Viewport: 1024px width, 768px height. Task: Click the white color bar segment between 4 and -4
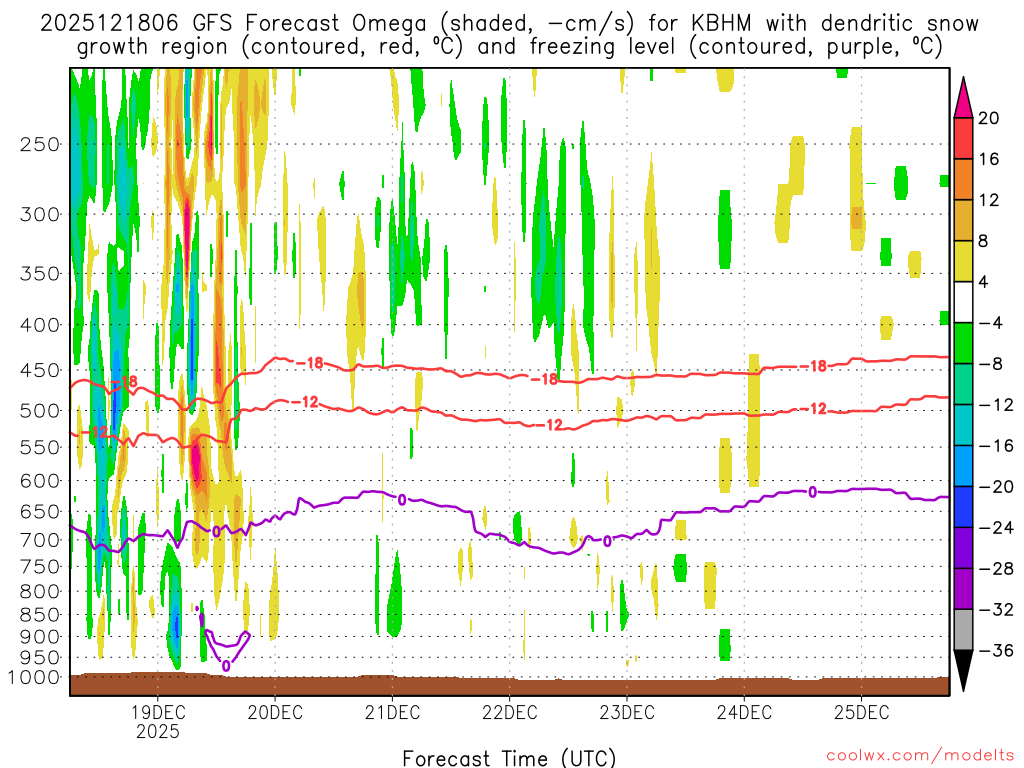click(x=963, y=302)
